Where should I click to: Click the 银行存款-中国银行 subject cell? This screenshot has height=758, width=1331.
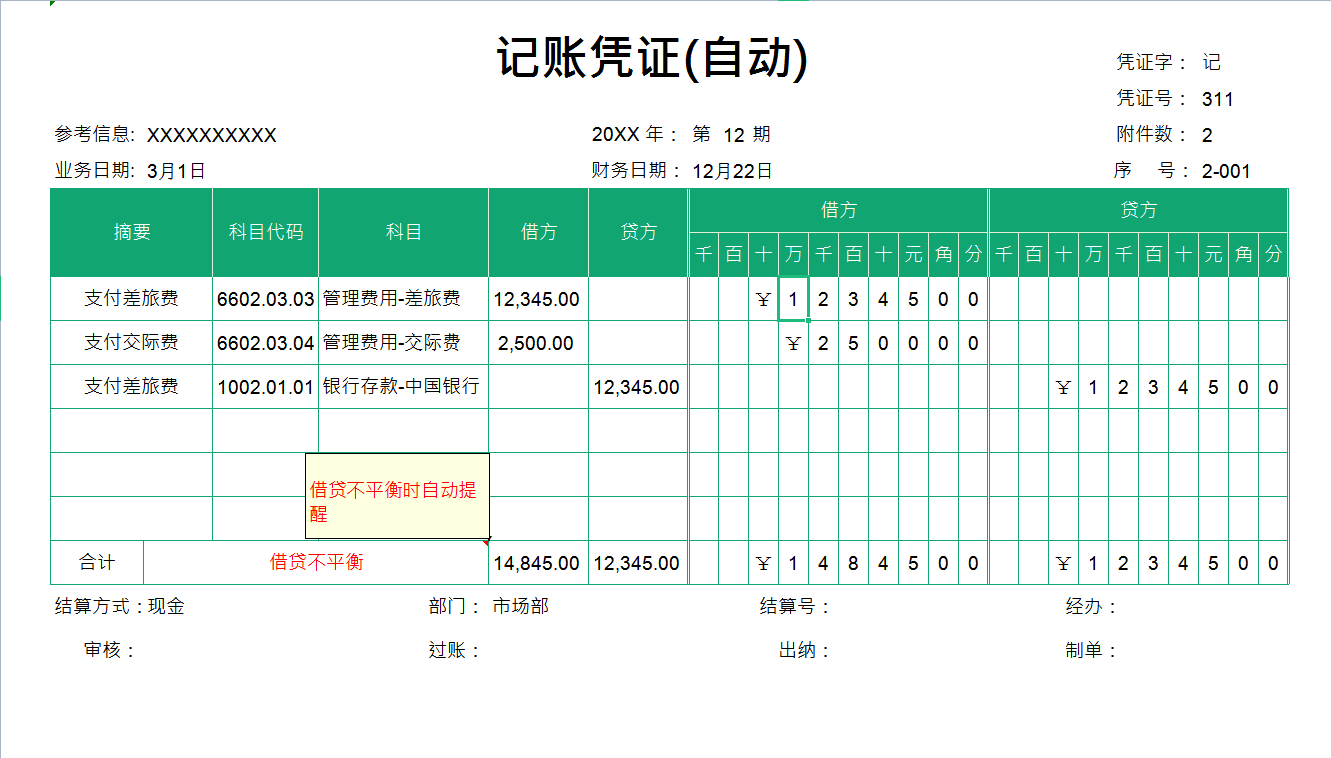[x=401, y=386]
